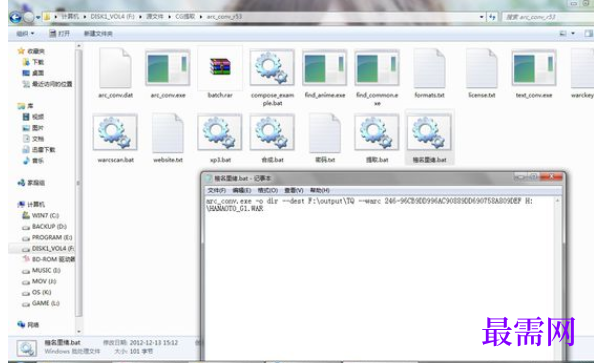The width and height of the screenshot is (594, 363).
Task: Click the 打开 (Open) toolbar button
Action: pos(59,33)
